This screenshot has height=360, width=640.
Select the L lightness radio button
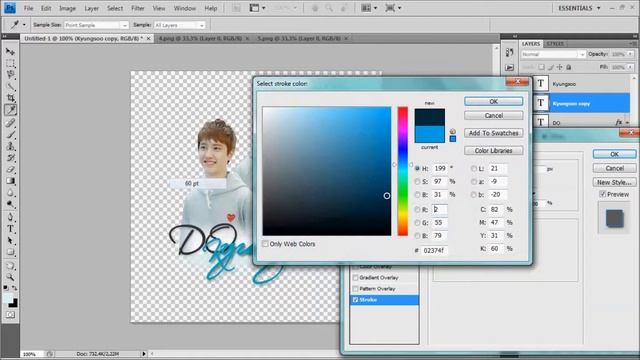pyautogui.click(x=473, y=168)
